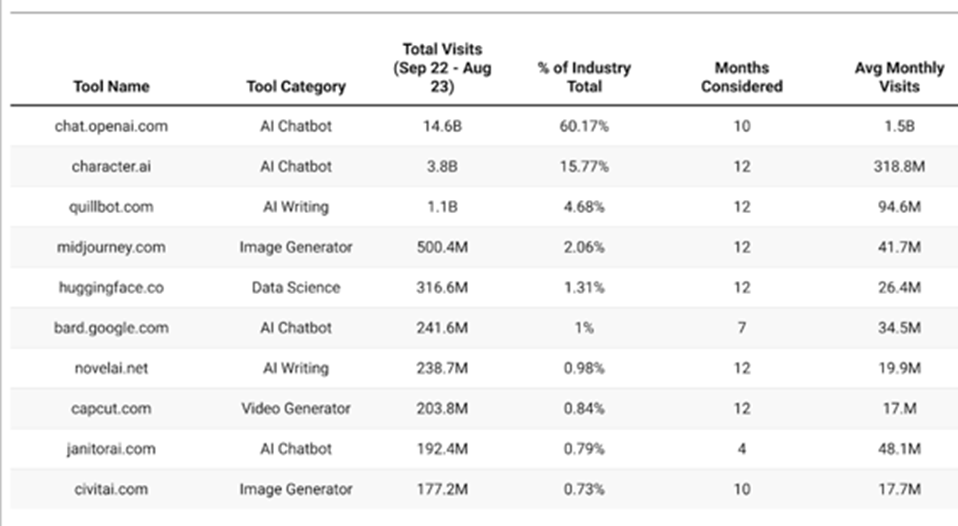Select the 318.8M average monthly visits cell
Viewport: 958px width, 526px height.
898,166
